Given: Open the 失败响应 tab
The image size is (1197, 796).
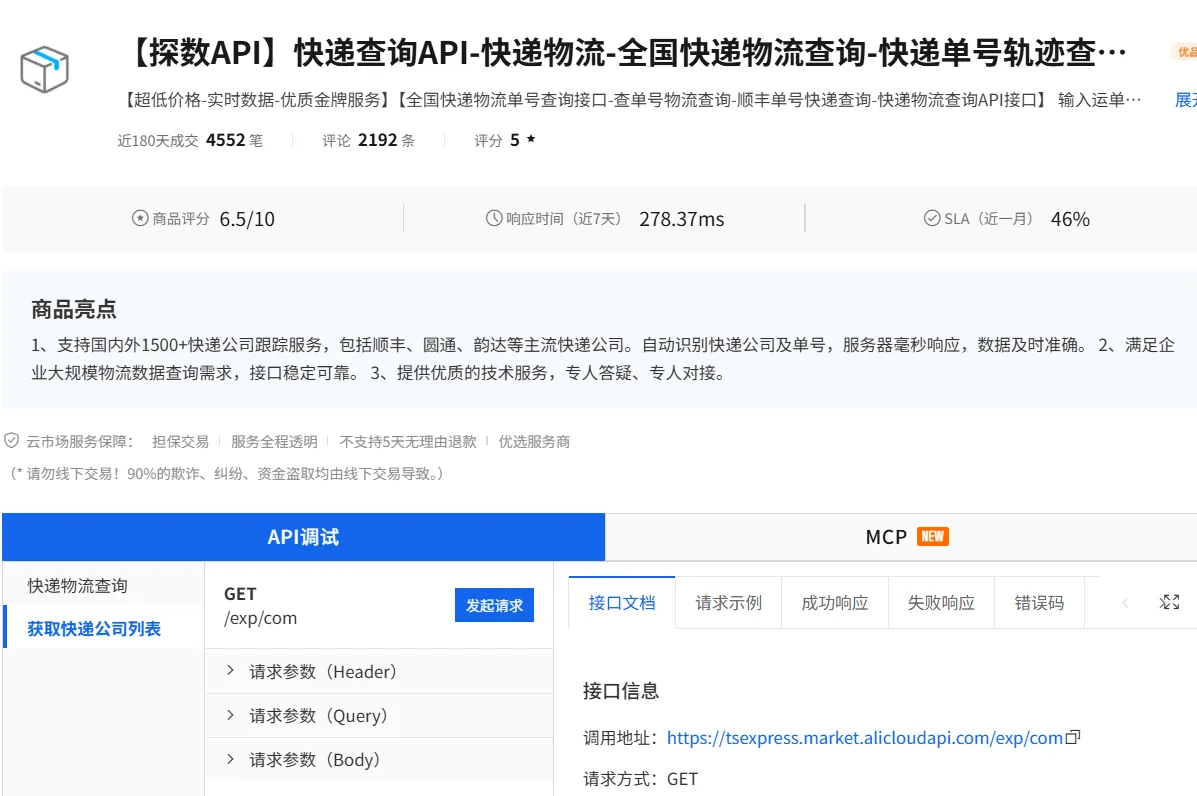Looking at the screenshot, I should tap(941, 603).
